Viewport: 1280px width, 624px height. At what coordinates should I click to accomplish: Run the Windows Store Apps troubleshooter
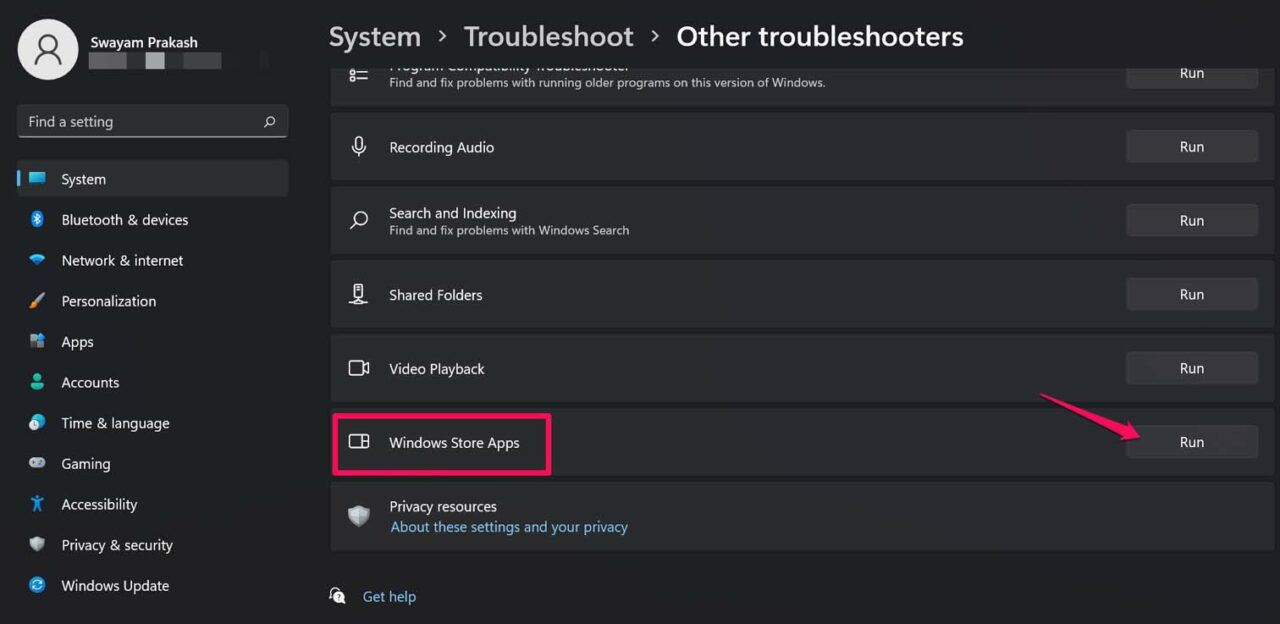pyautogui.click(x=1192, y=442)
